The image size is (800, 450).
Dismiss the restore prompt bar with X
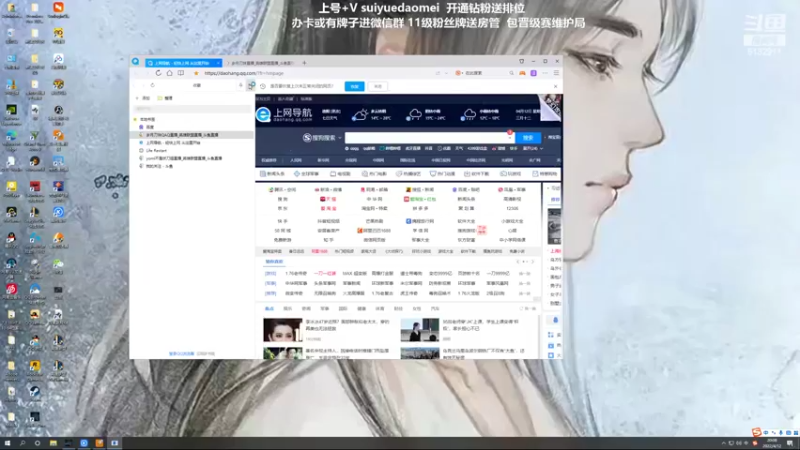click(556, 86)
